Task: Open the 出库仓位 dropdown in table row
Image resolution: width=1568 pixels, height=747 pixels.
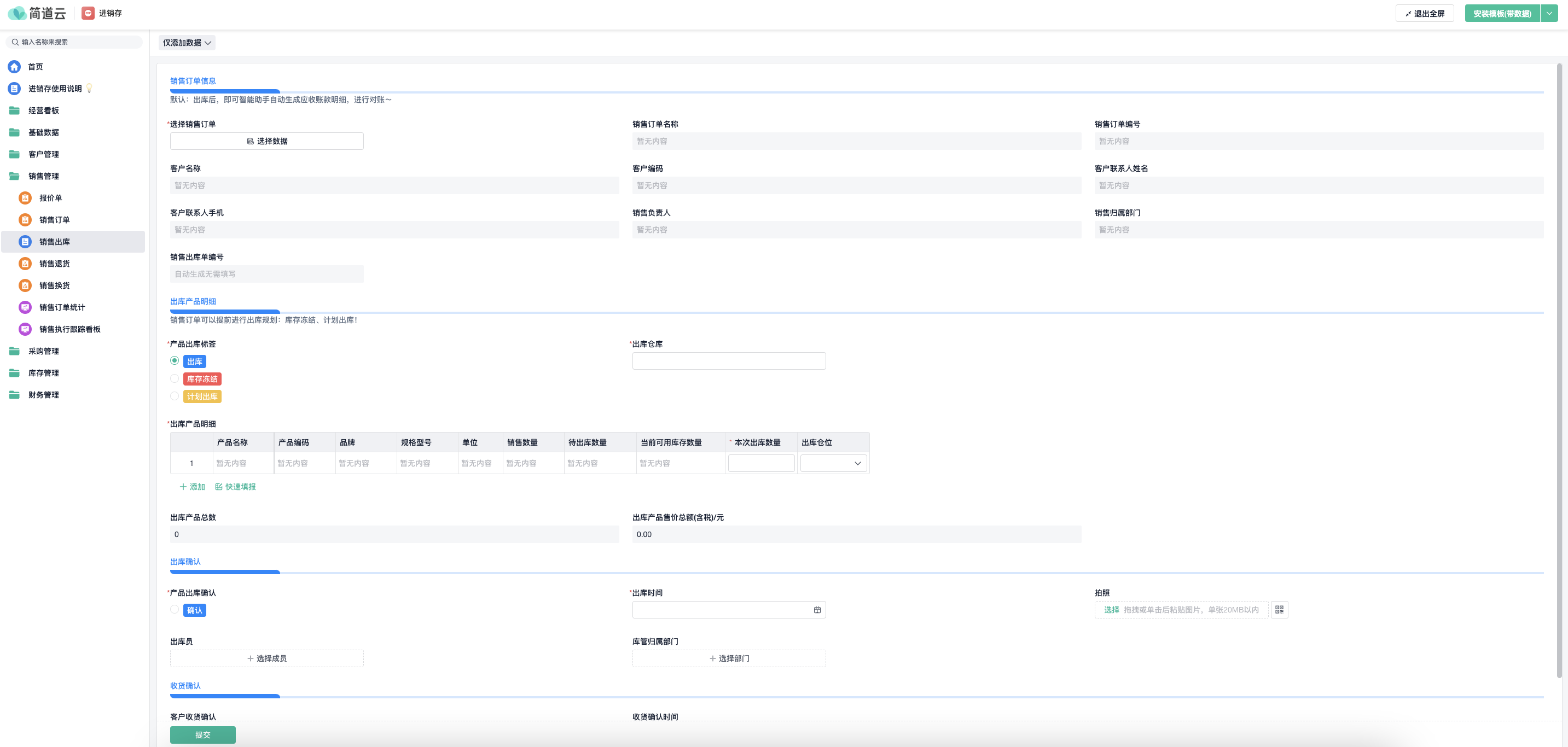Action: [833, 463]
